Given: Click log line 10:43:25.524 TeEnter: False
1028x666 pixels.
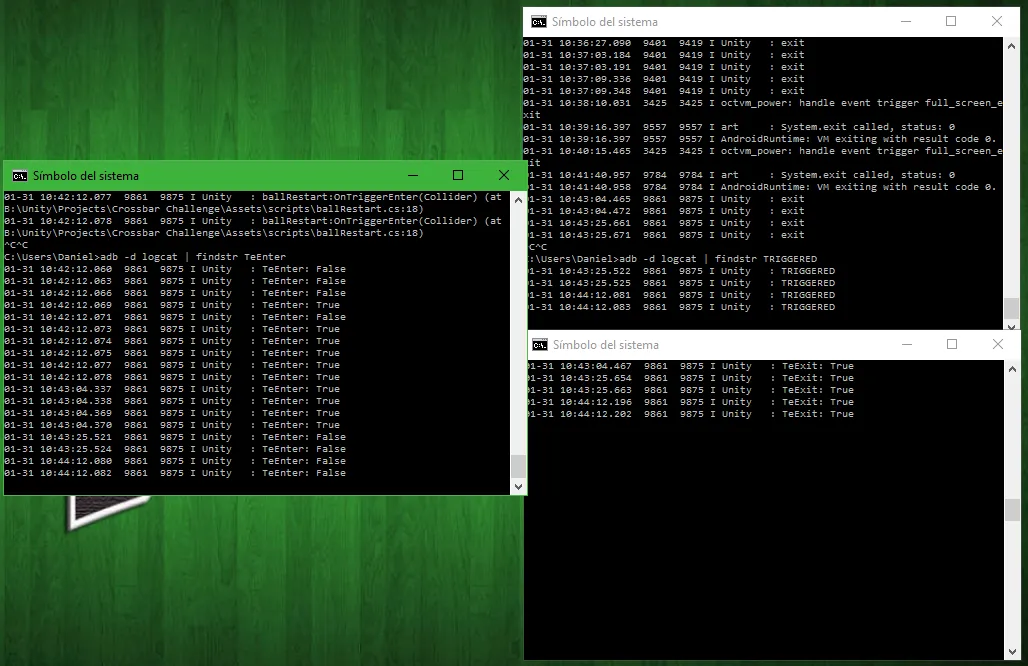Looking at the screenshot, I should (x=175, y=449).
